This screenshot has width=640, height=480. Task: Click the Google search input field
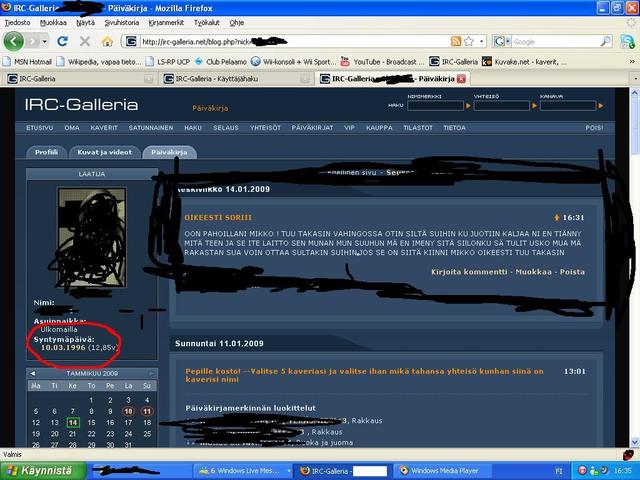(560, 42)
